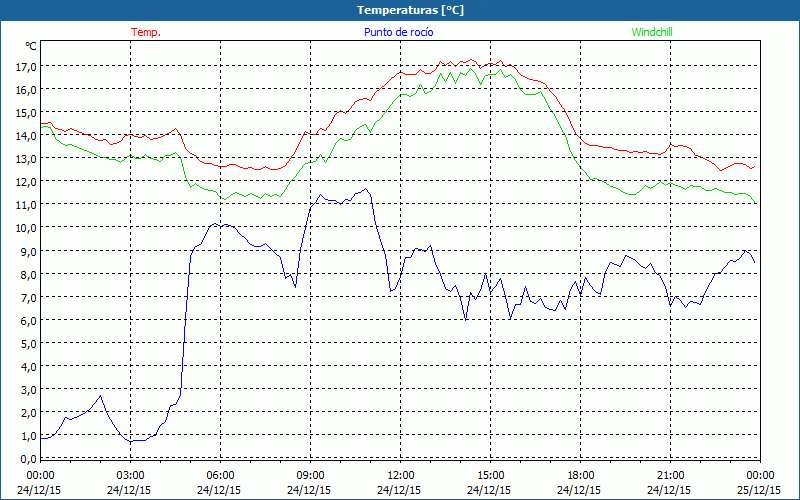This screenshot has width=800, height=500.
Task: Click the Temperaturas [°C] title bar
Action: point(400,10)
